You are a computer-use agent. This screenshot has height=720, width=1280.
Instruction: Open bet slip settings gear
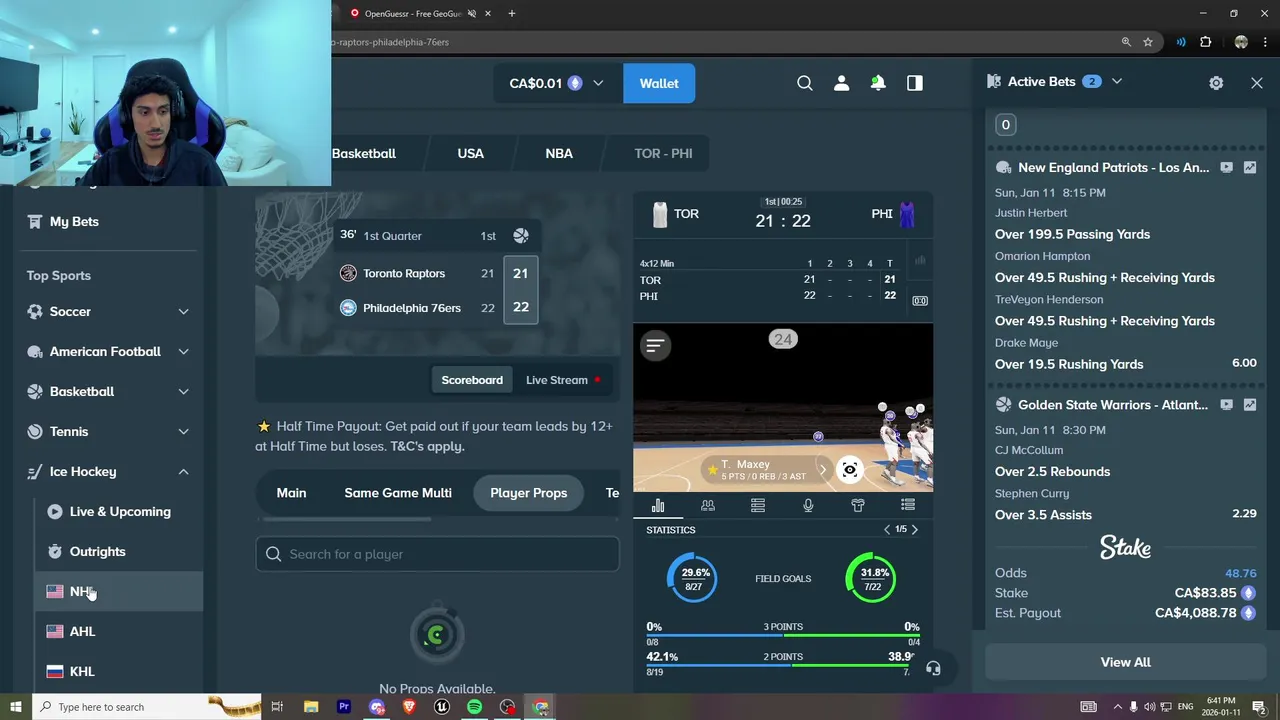(1216, 83)
